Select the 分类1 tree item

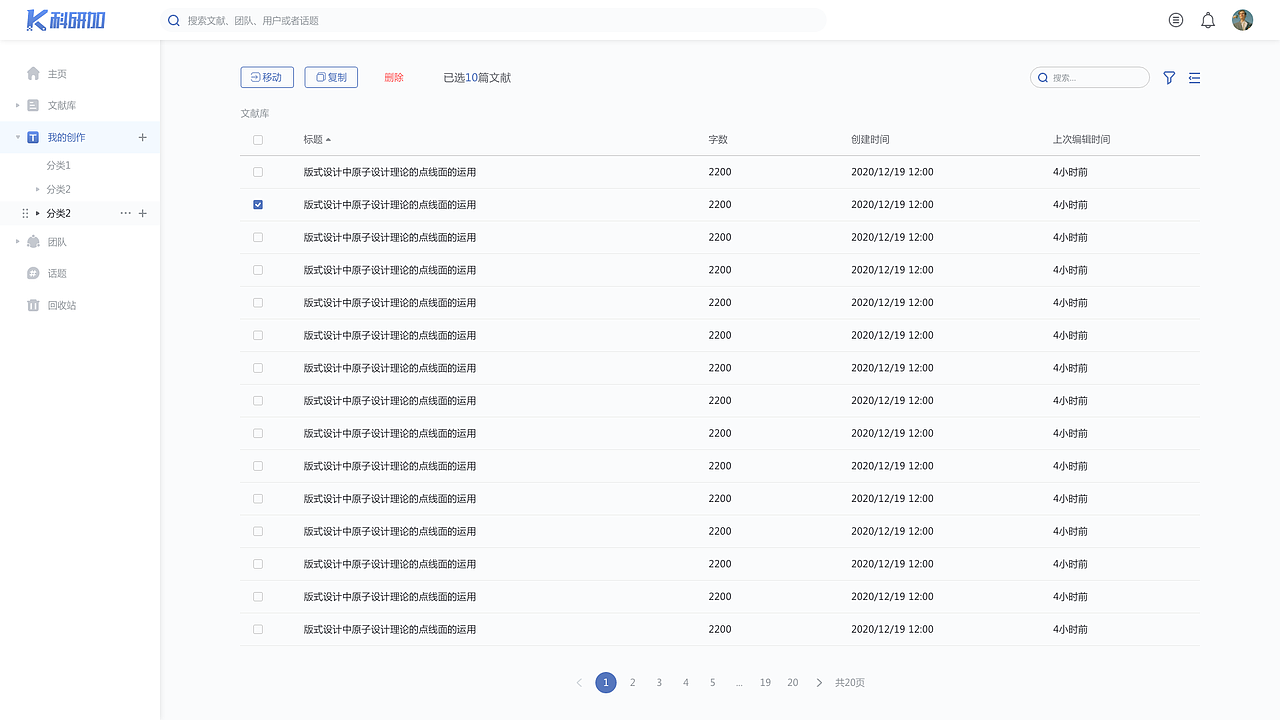coord(59,165)
